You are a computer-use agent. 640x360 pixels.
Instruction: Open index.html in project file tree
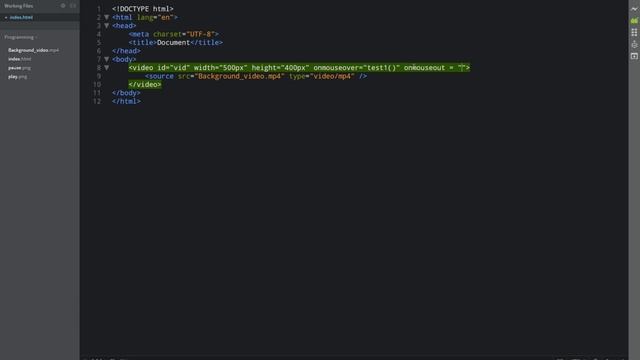click(x=20, y=59)
